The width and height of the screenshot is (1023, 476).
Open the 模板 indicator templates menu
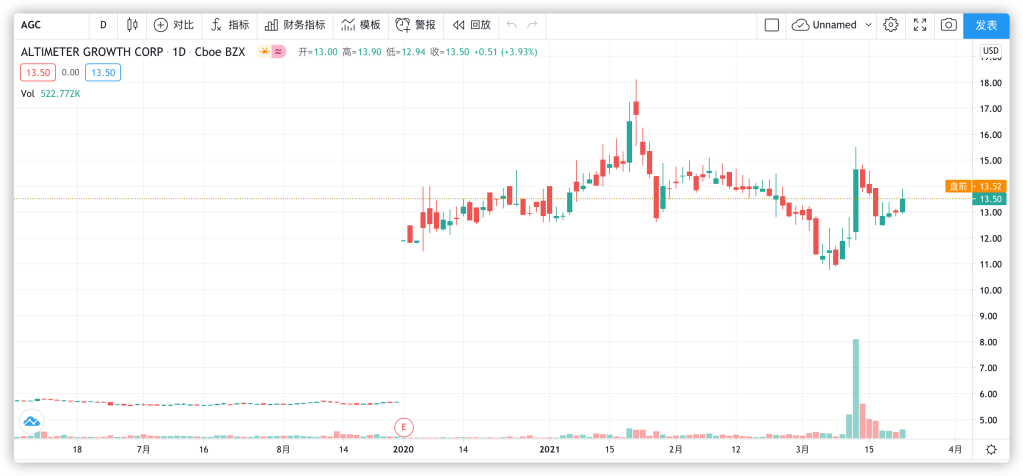click(x=360, y=24)
